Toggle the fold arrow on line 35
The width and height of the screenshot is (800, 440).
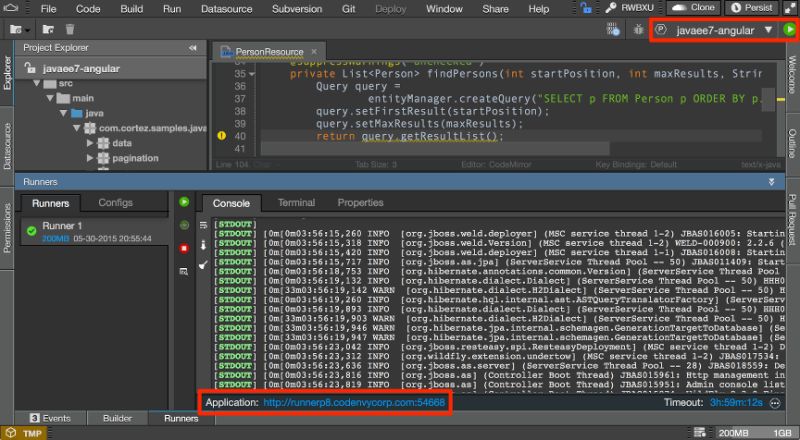click(x=252, y=74)
